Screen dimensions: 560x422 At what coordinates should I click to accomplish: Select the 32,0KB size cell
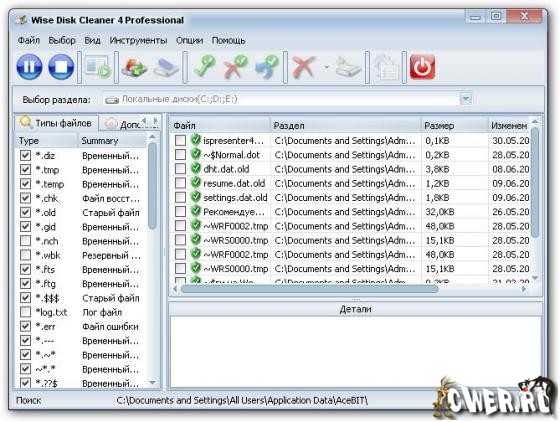(440, 212)
